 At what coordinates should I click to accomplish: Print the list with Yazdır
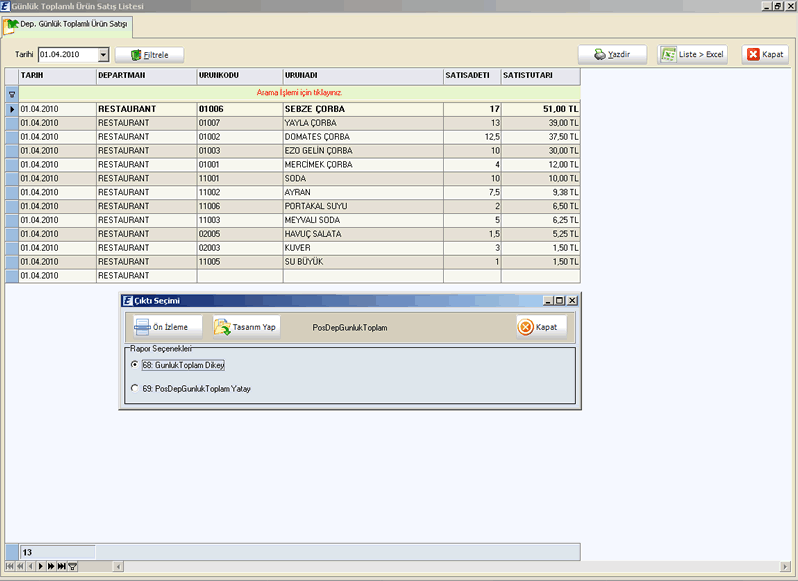(x=612, y=55)
